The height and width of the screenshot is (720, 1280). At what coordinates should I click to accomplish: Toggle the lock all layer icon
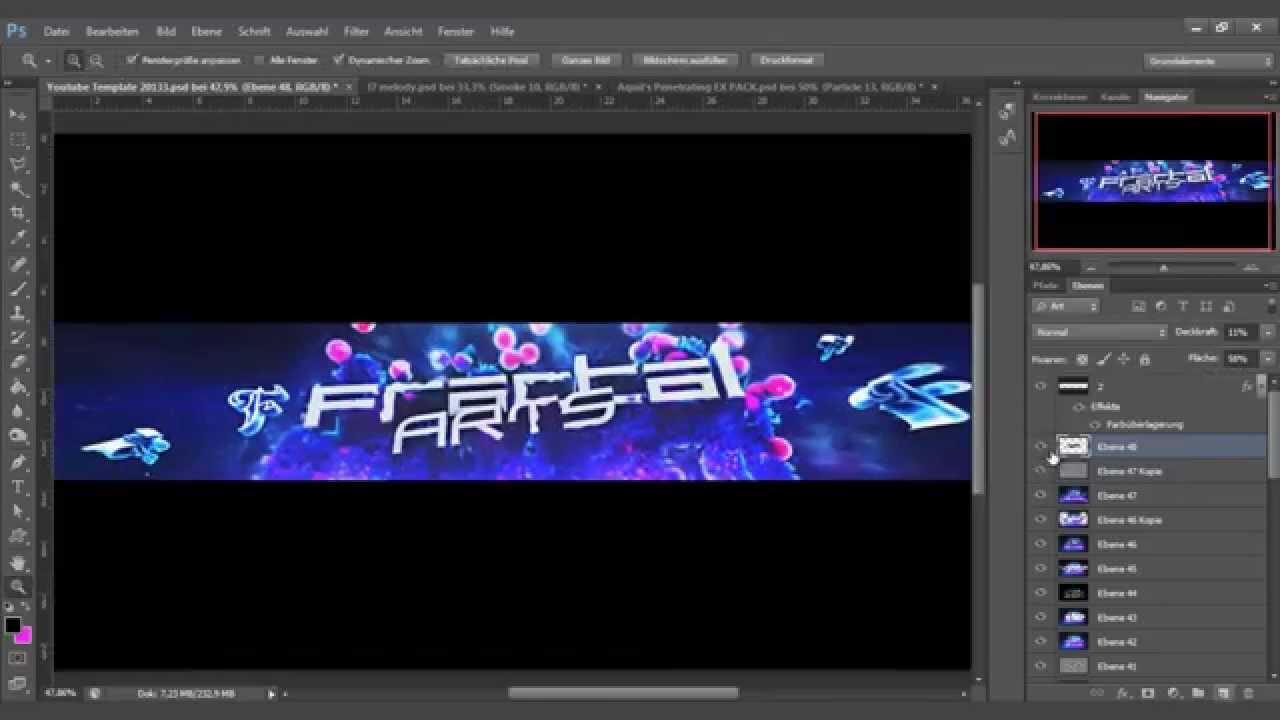click(x=1144, y=359)
